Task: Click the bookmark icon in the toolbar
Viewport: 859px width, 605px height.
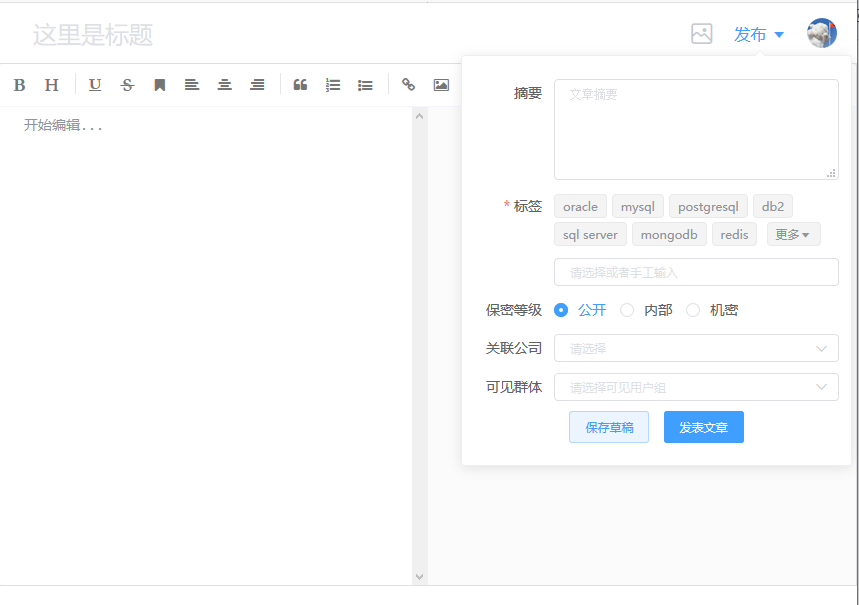Action: pyautogui.click(x=159, y=85)
